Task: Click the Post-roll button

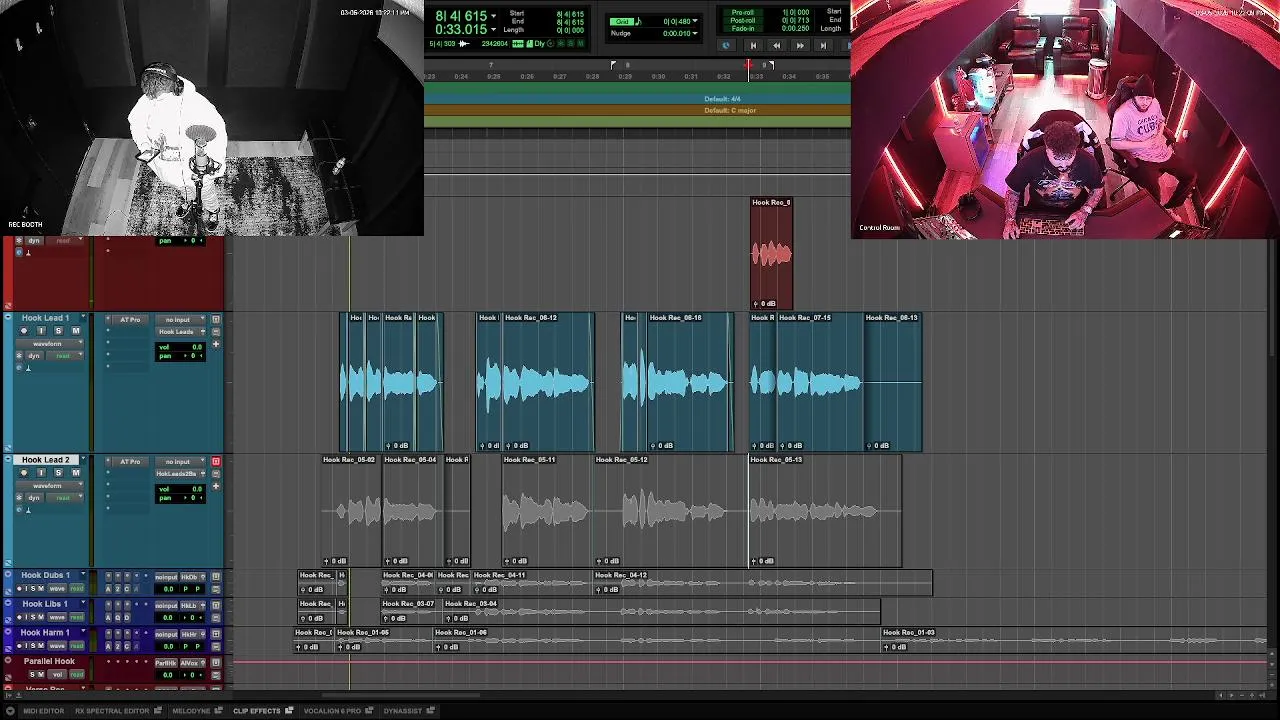Action: coord(743,20)
